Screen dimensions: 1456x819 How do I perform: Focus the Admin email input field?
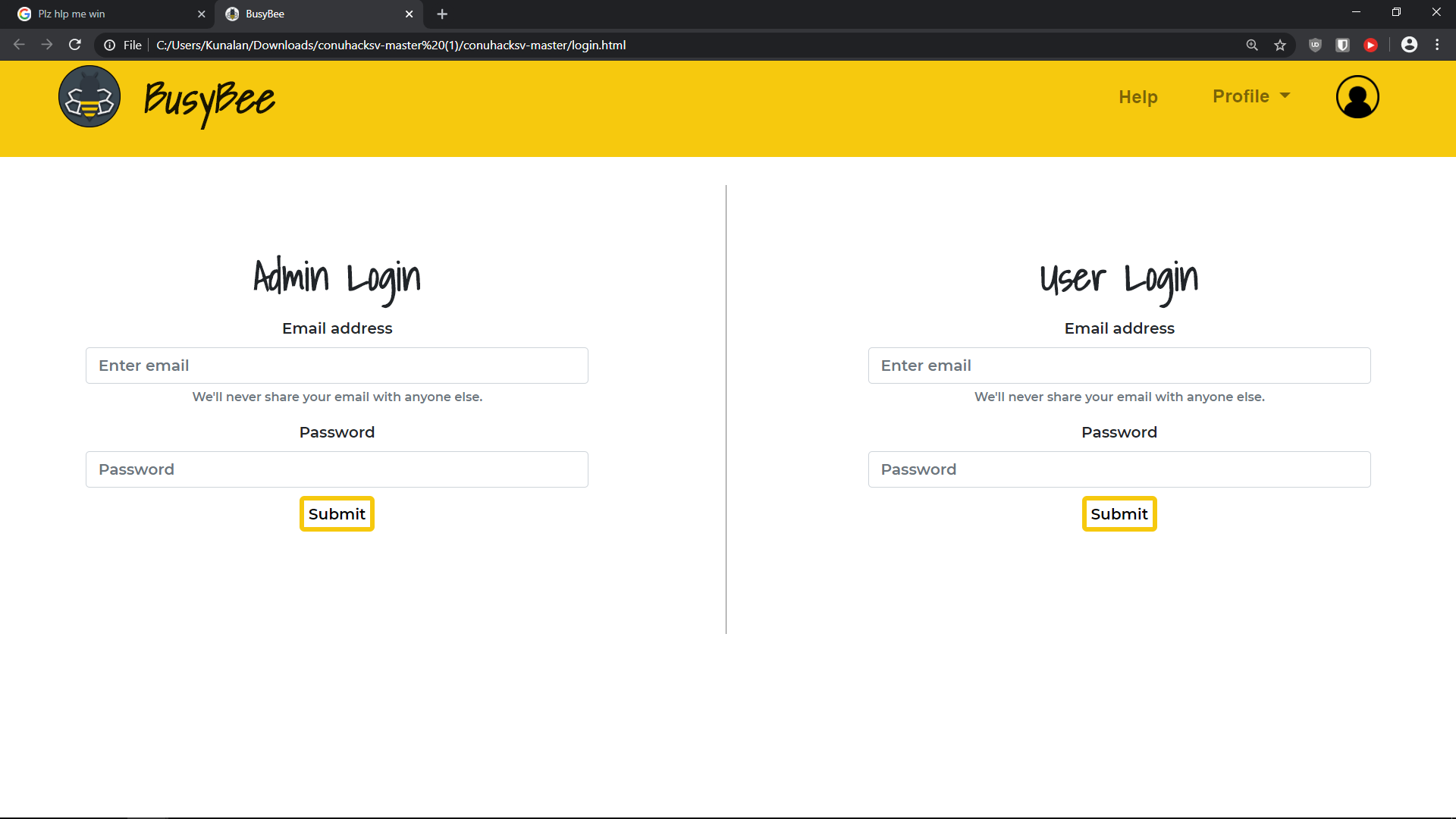click(x=337, y=366)
